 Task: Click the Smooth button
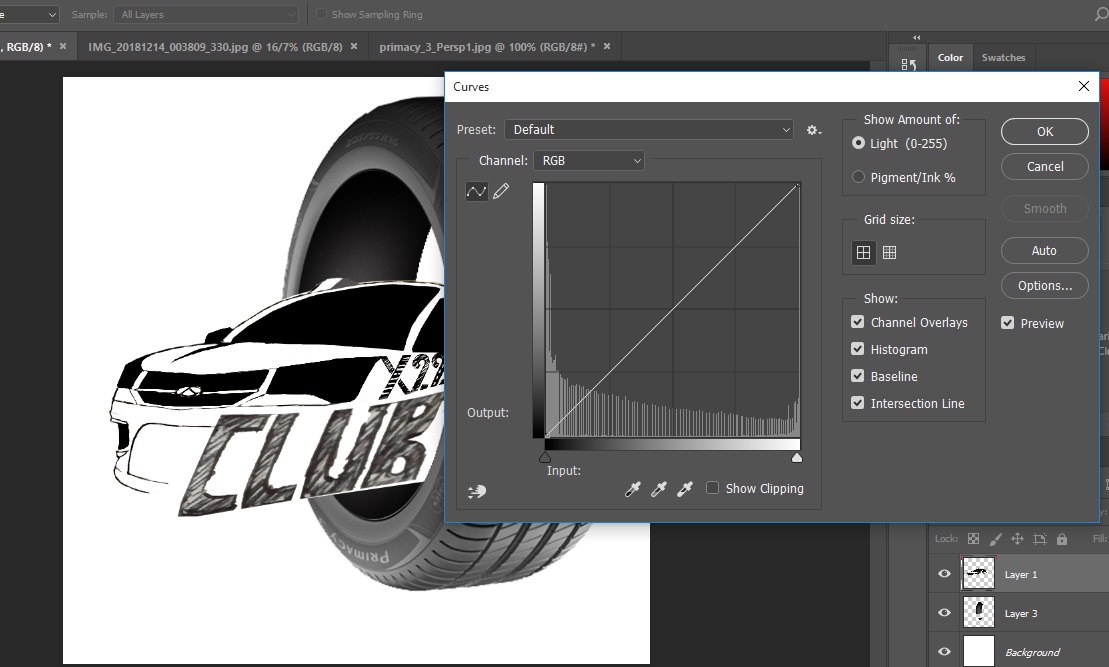(x=1045, y=209)
